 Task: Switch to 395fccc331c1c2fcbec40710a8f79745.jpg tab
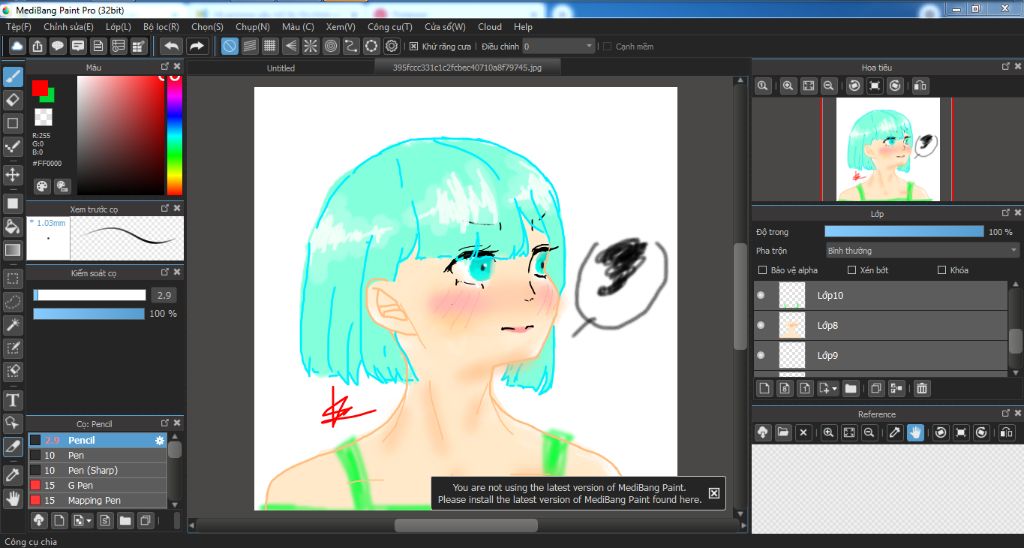(467, 67)
